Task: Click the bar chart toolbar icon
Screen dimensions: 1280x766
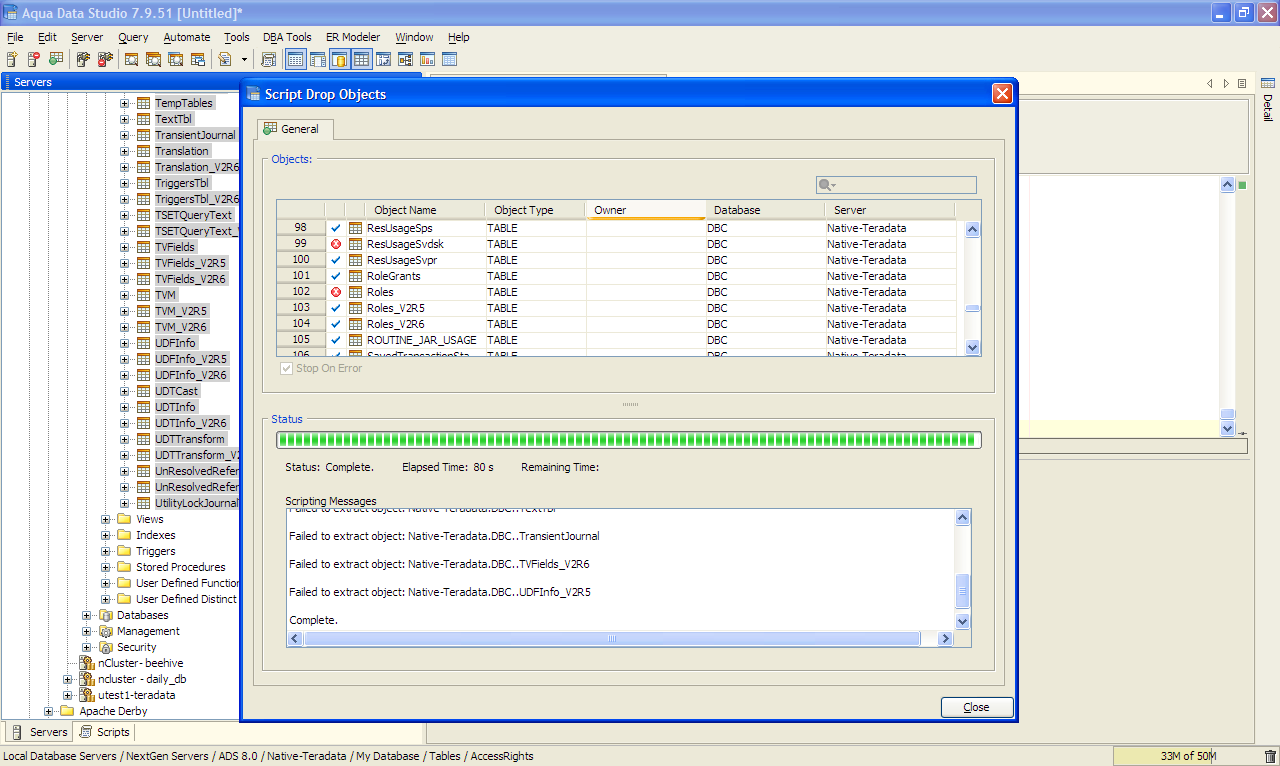Action: pos(428,60)
